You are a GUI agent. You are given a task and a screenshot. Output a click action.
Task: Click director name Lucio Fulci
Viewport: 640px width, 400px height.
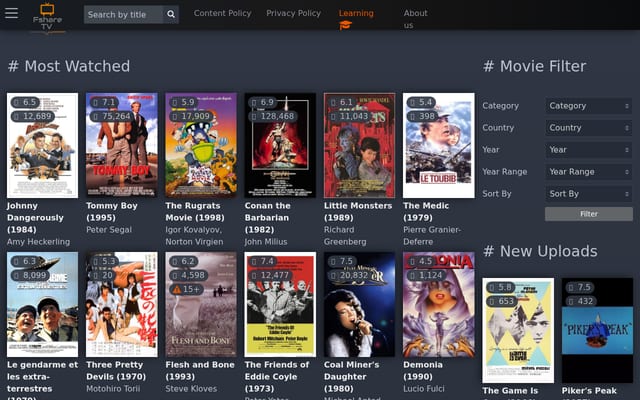point(424,389)
